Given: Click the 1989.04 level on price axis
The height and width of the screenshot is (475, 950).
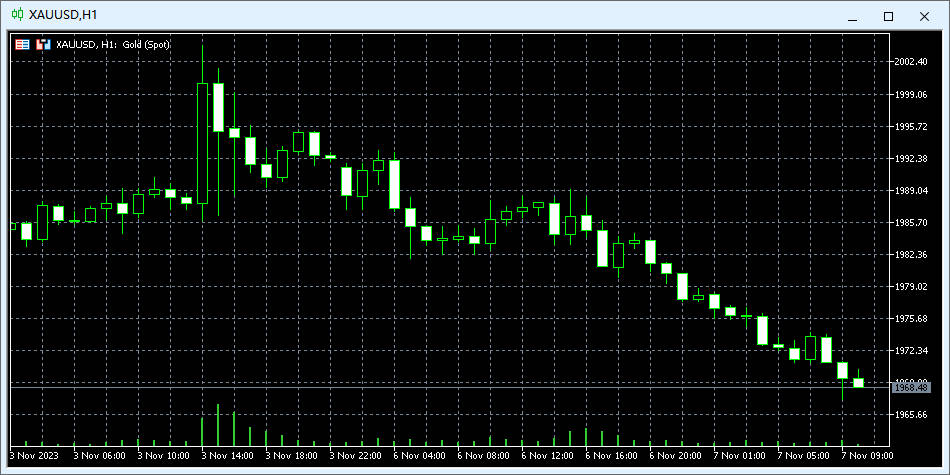Looking at the screenshot, I should 912,190.
